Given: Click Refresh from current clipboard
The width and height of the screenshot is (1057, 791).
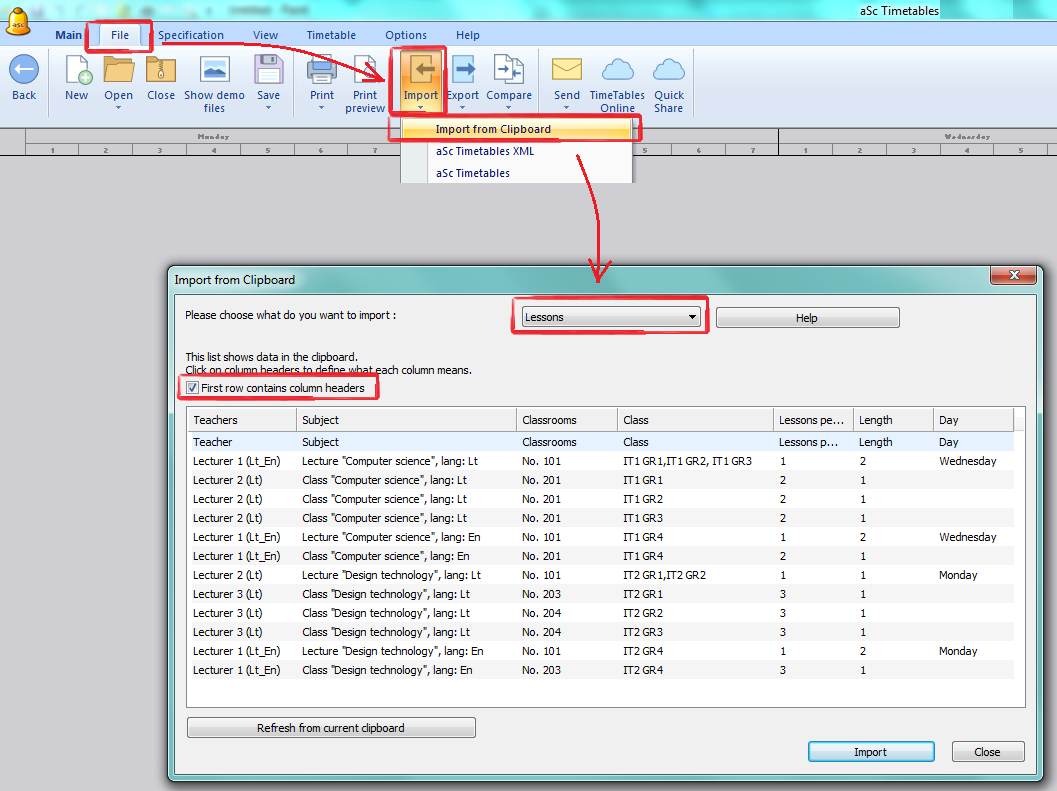Looking at the screenshot, I should (x=331, y=728).
